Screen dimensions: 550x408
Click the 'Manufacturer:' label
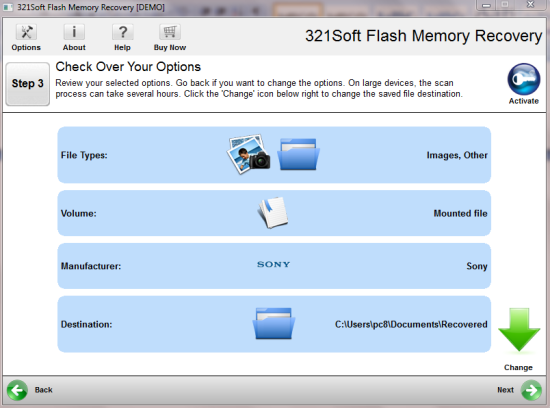91,266
